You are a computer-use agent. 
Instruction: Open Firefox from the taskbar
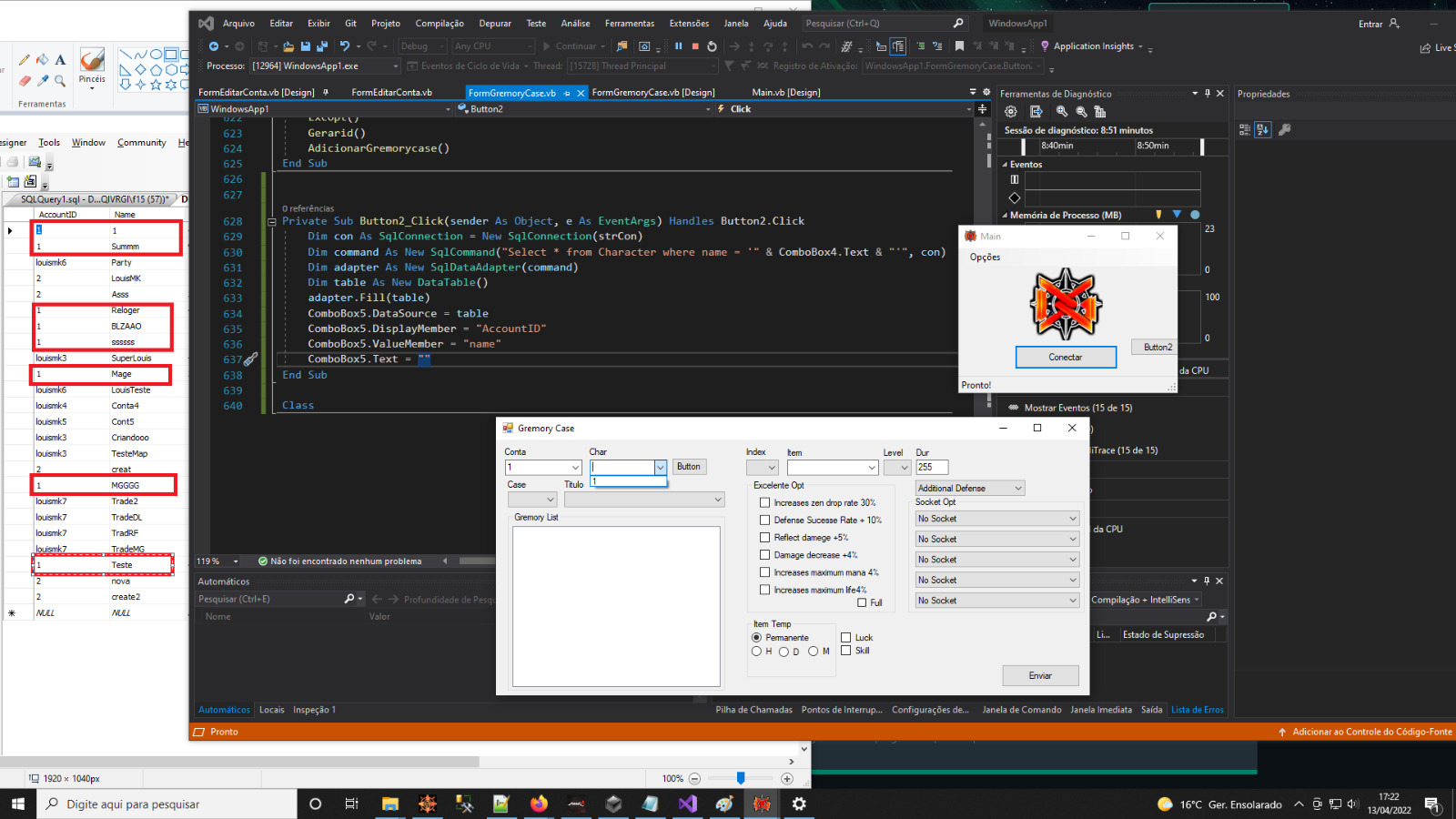pyautogui.click(x=539, y=804)
